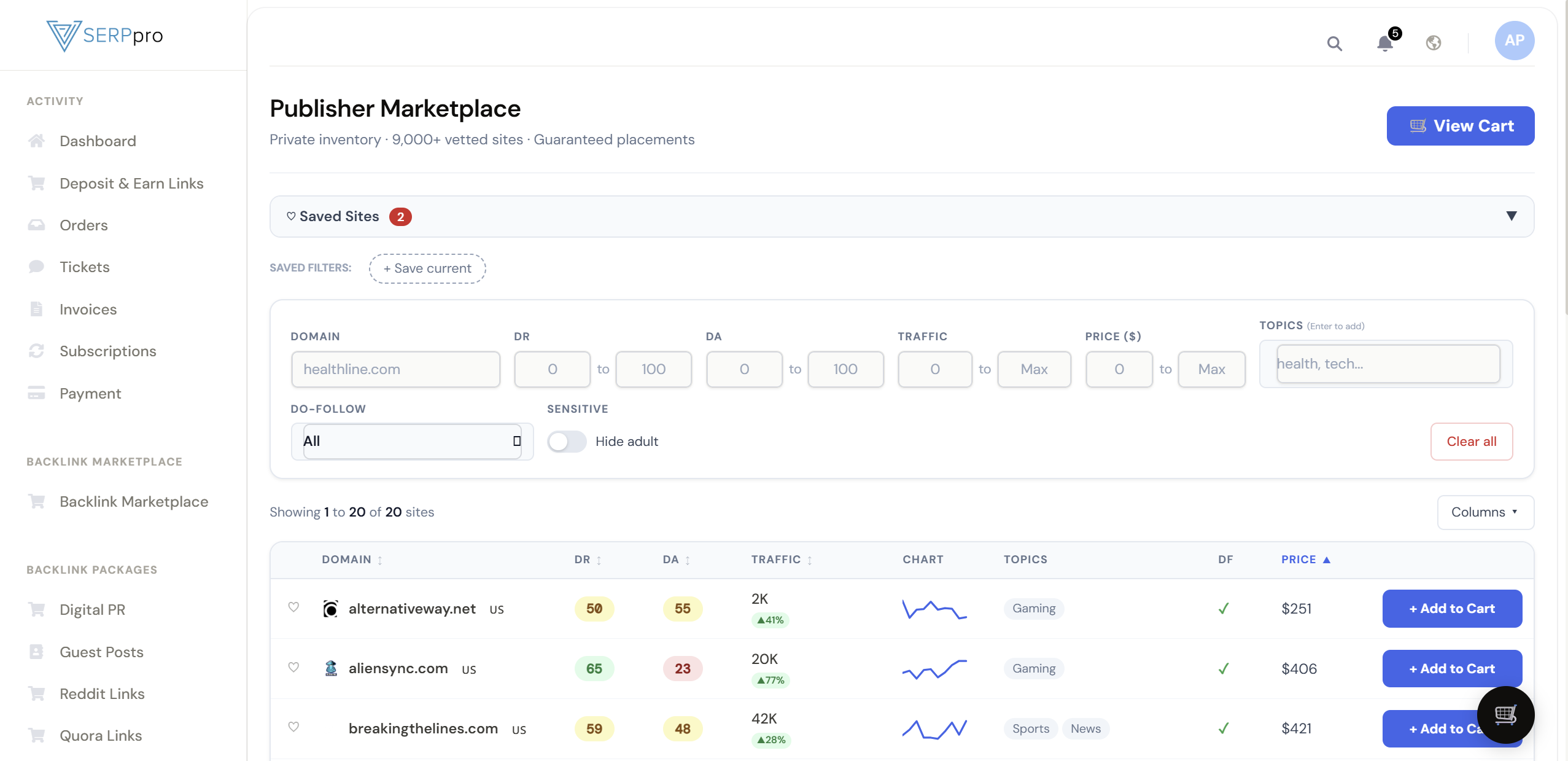
Task: Save aliensync.com using its heart toggle
Action: coord(294,668)
